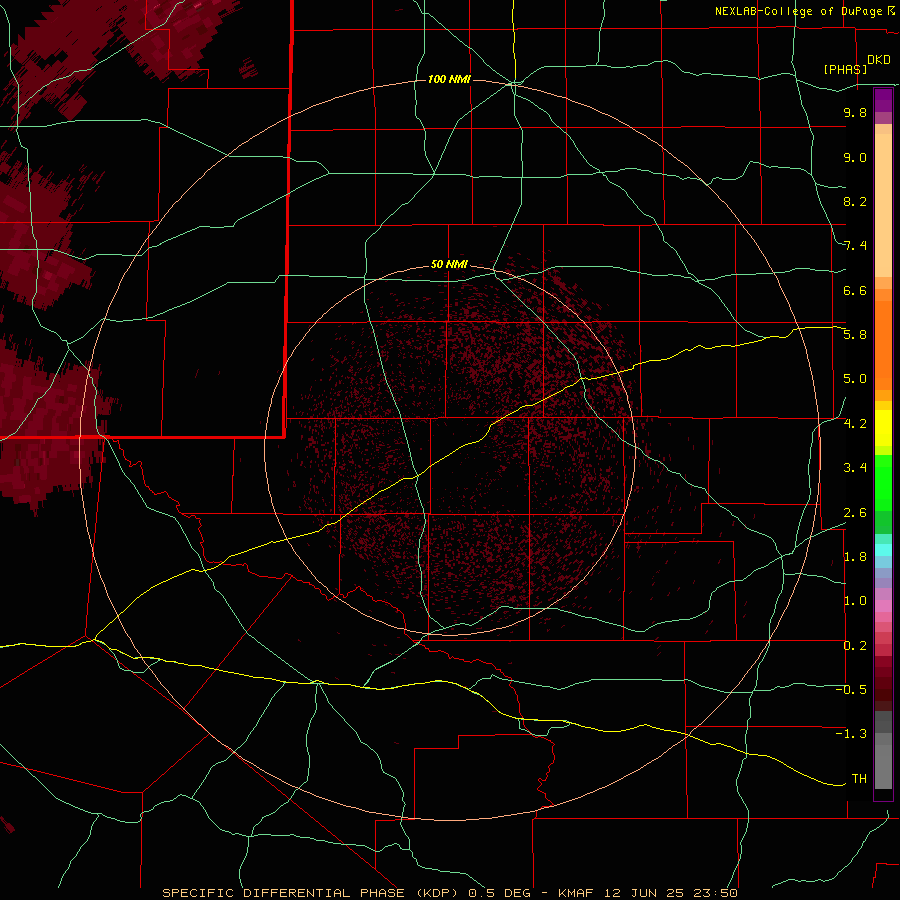This screenshot has height=900, width=900.
Task: Click the peach segment of the color scale
Action: [883, 205]
